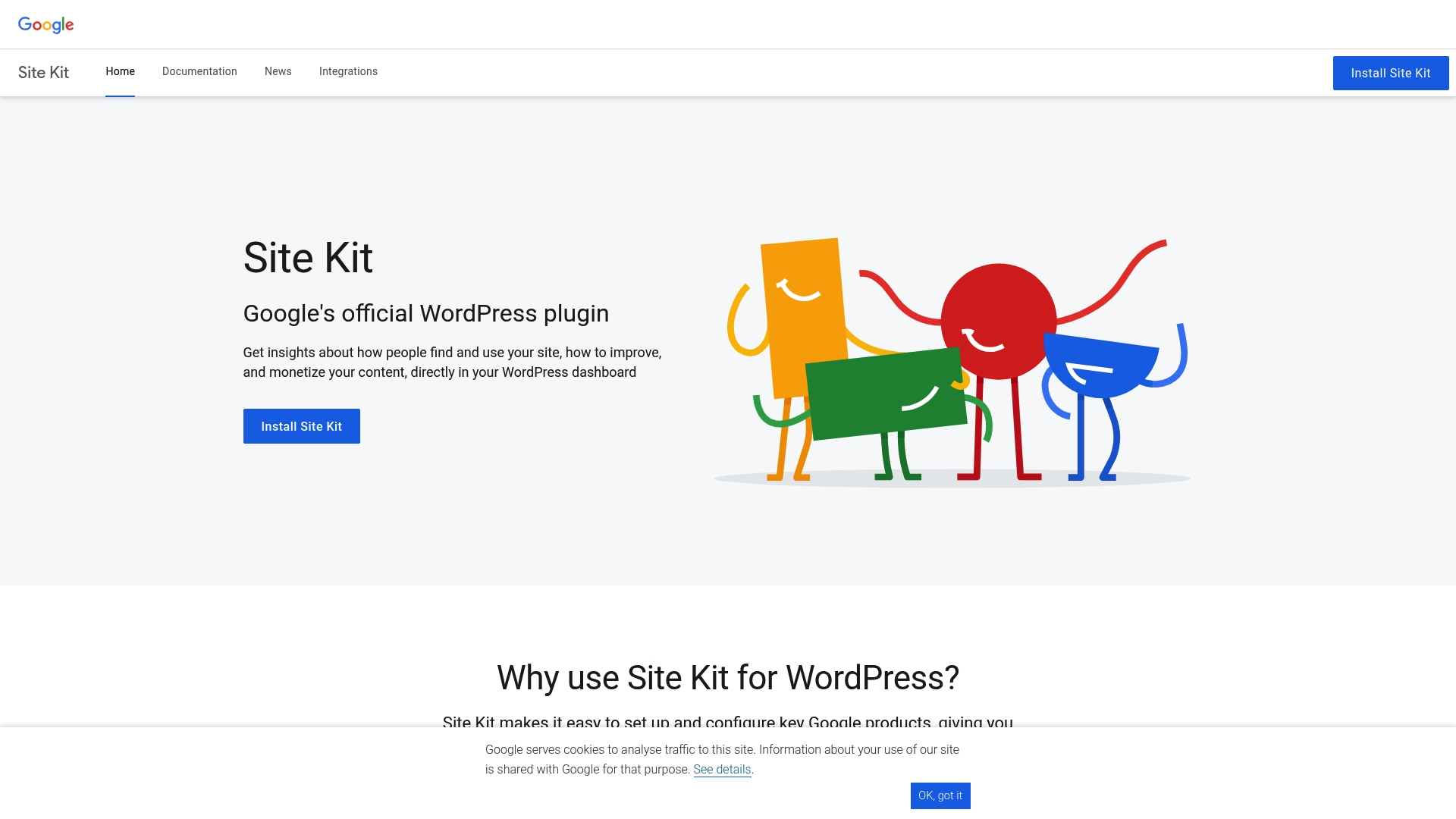Screen dimensions: 1456x819
Task: Click the Why use Site Kit heading
Action: tap(727, 678)
